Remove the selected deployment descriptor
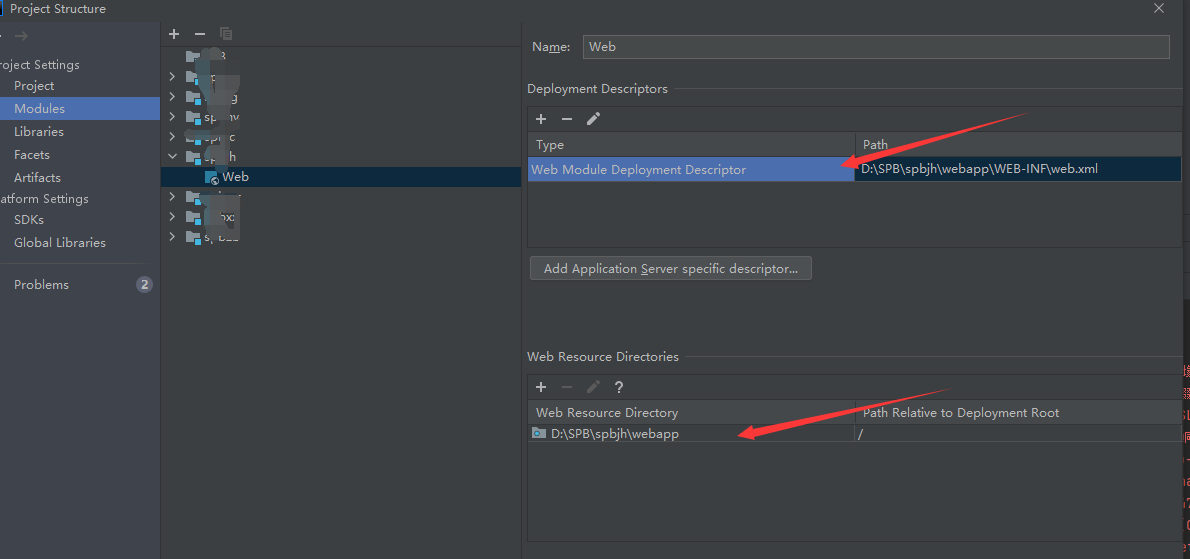 click(567, 118)
